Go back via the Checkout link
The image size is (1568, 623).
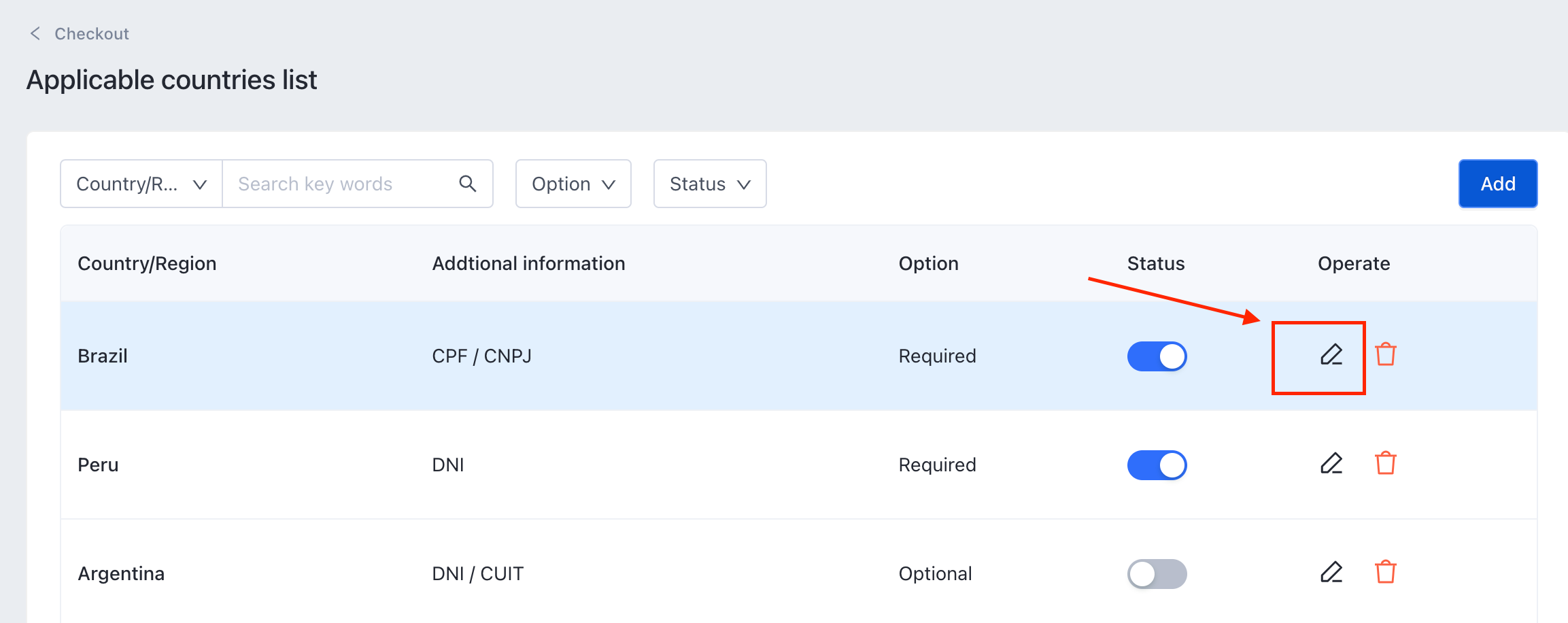click(x=92, y=34)
